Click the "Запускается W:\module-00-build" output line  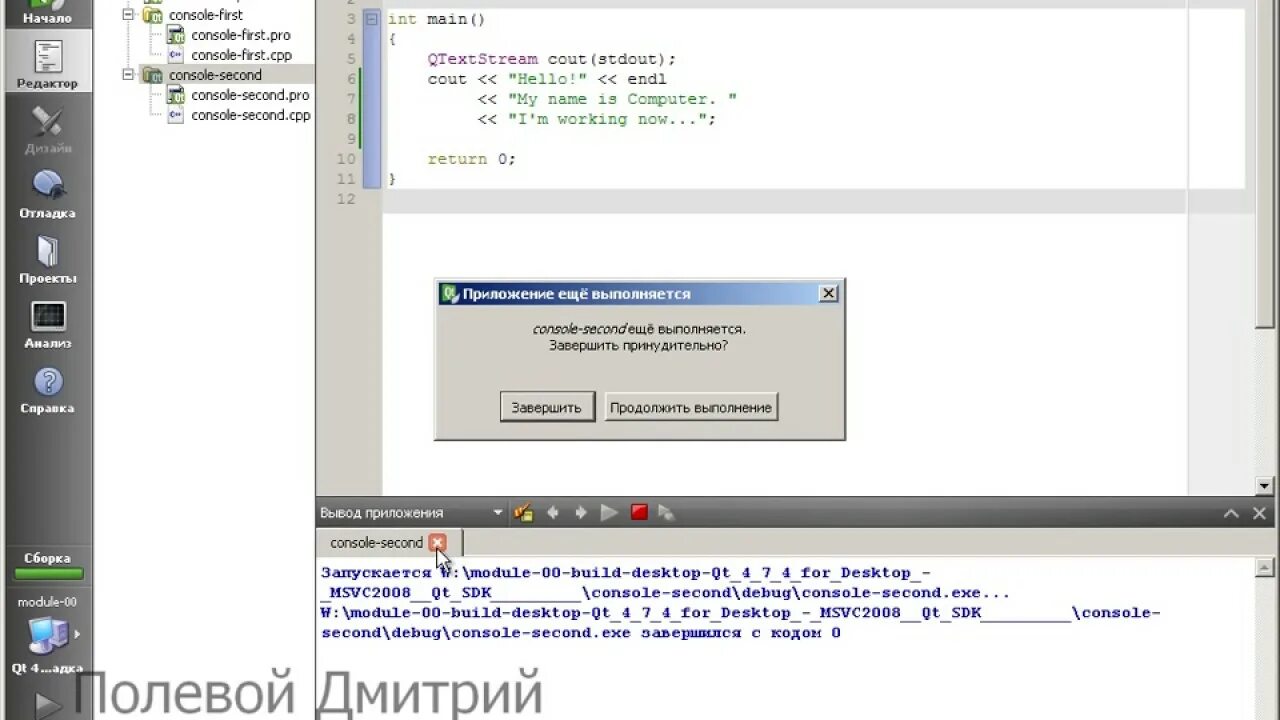(x=666, y=583)
